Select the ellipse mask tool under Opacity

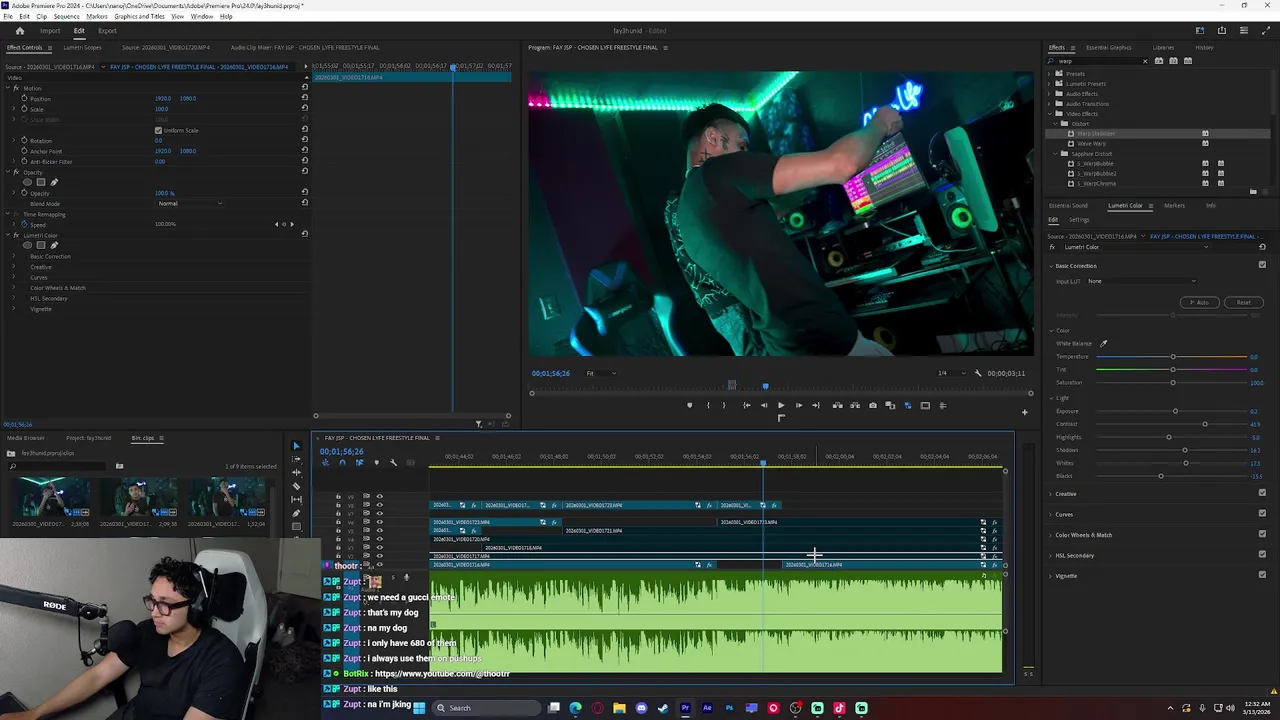click(28, 182)
